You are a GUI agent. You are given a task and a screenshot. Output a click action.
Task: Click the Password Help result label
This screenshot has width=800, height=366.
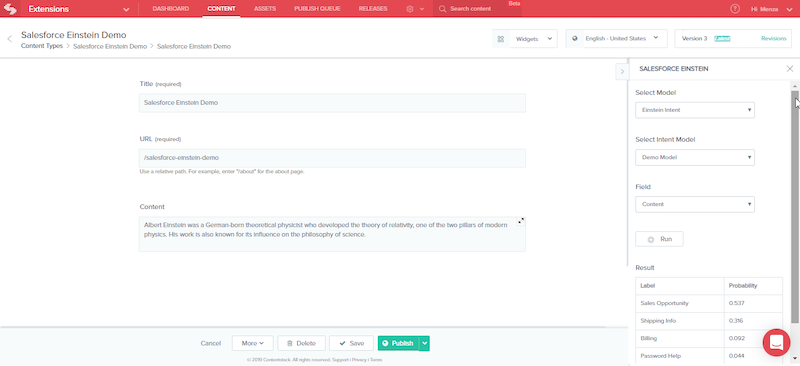click(661, 356)
